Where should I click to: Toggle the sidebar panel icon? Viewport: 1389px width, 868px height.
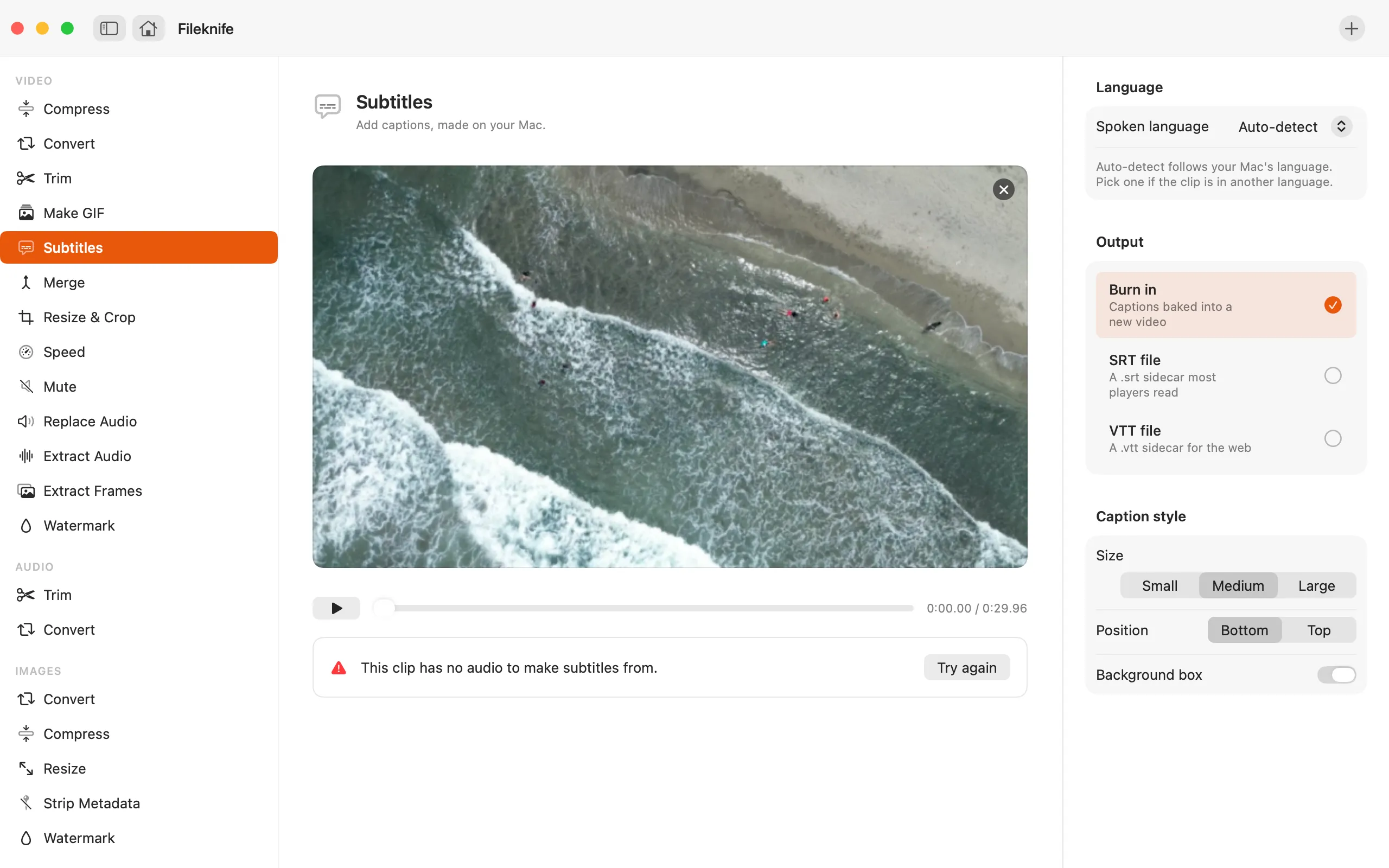coord(109,28)
